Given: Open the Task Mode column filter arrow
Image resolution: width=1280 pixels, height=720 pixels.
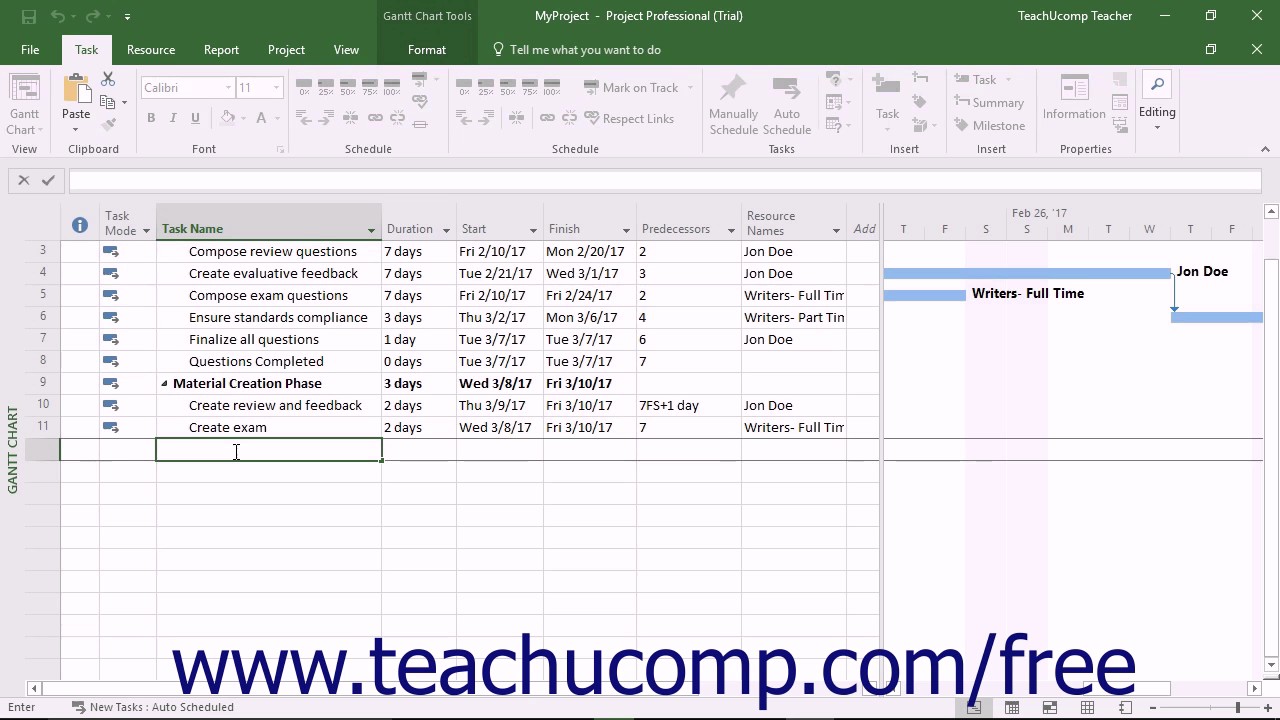Looking at the screenshot, I should pyautogui.click(x=146, y=231).
